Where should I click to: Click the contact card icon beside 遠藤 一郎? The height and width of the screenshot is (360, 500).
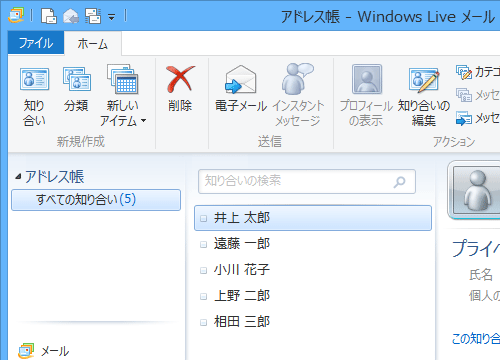pyautogui.click(x=203, y=245)
